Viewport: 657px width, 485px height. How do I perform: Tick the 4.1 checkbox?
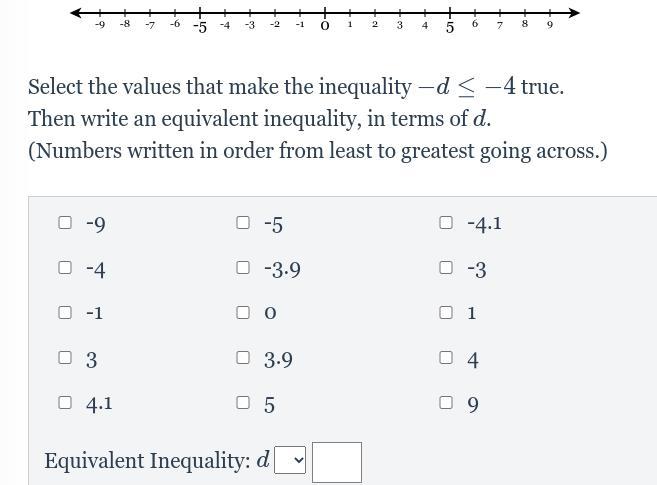(65, 402)
